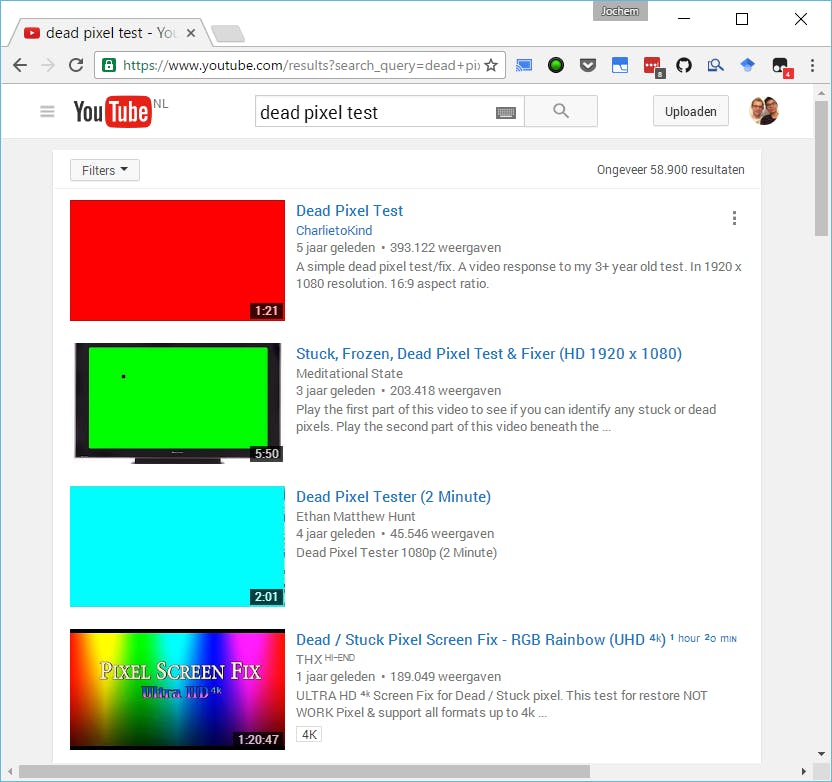Open the GitHub Octocat extension
Image resolution: width=832 pixels, height=782 pixels.
click(684, 64)
